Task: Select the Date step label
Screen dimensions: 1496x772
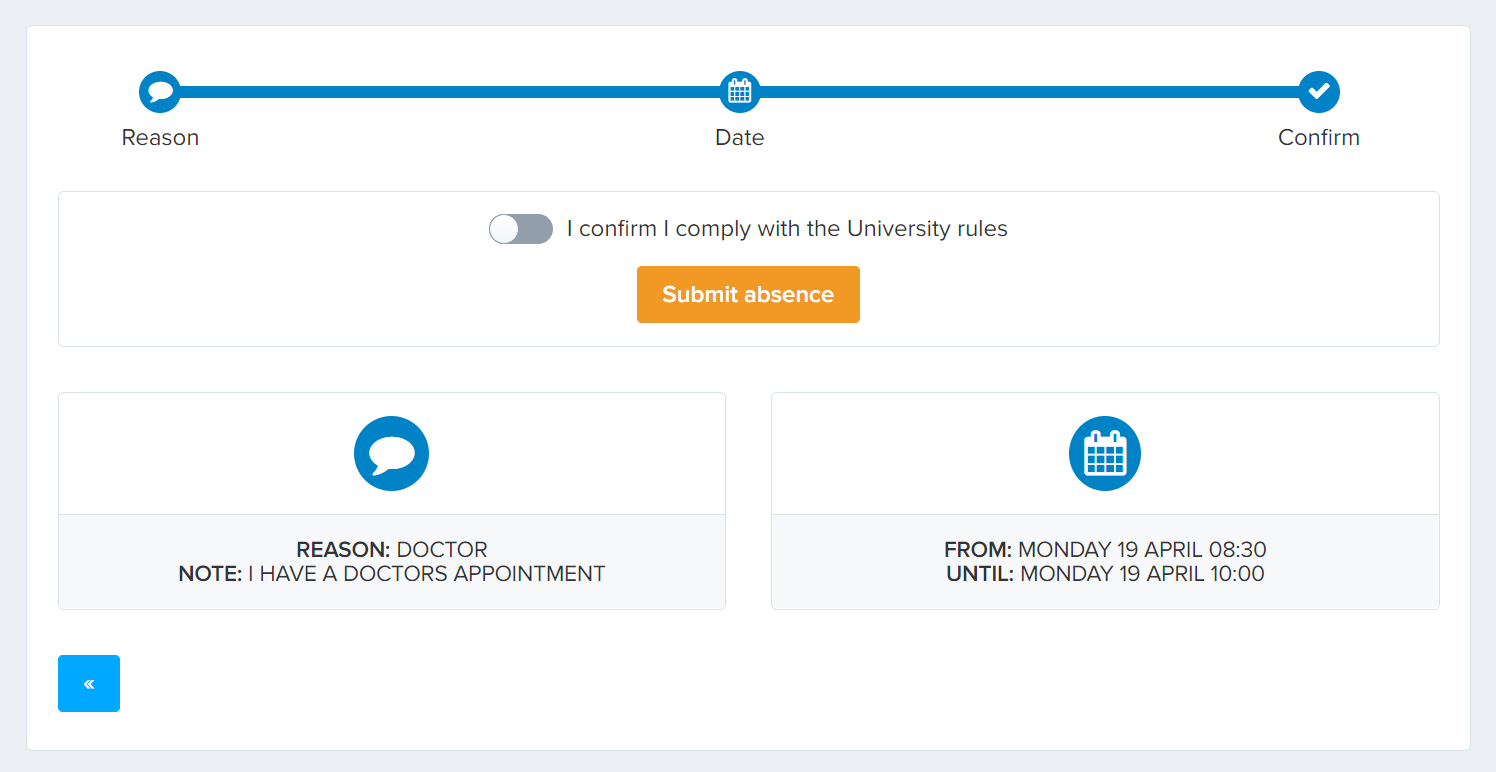Action: click(740, 138)
